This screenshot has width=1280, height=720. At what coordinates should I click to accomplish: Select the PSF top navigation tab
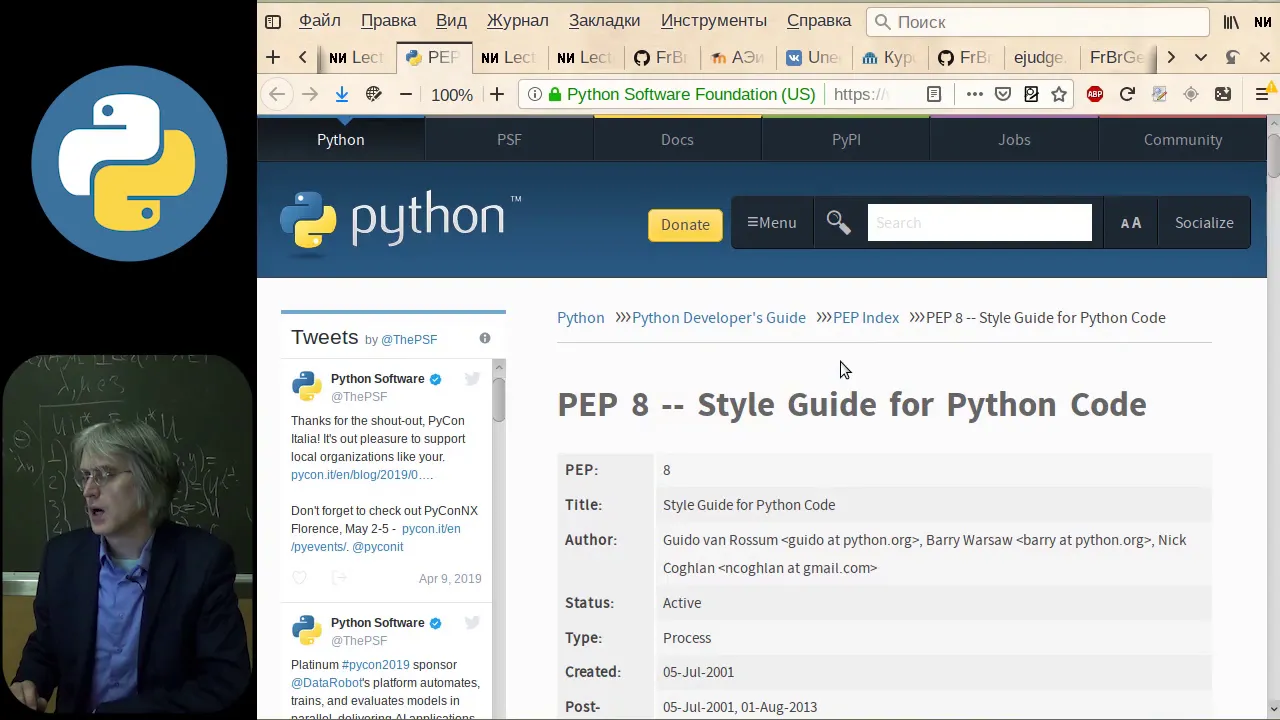pos(509,140)
